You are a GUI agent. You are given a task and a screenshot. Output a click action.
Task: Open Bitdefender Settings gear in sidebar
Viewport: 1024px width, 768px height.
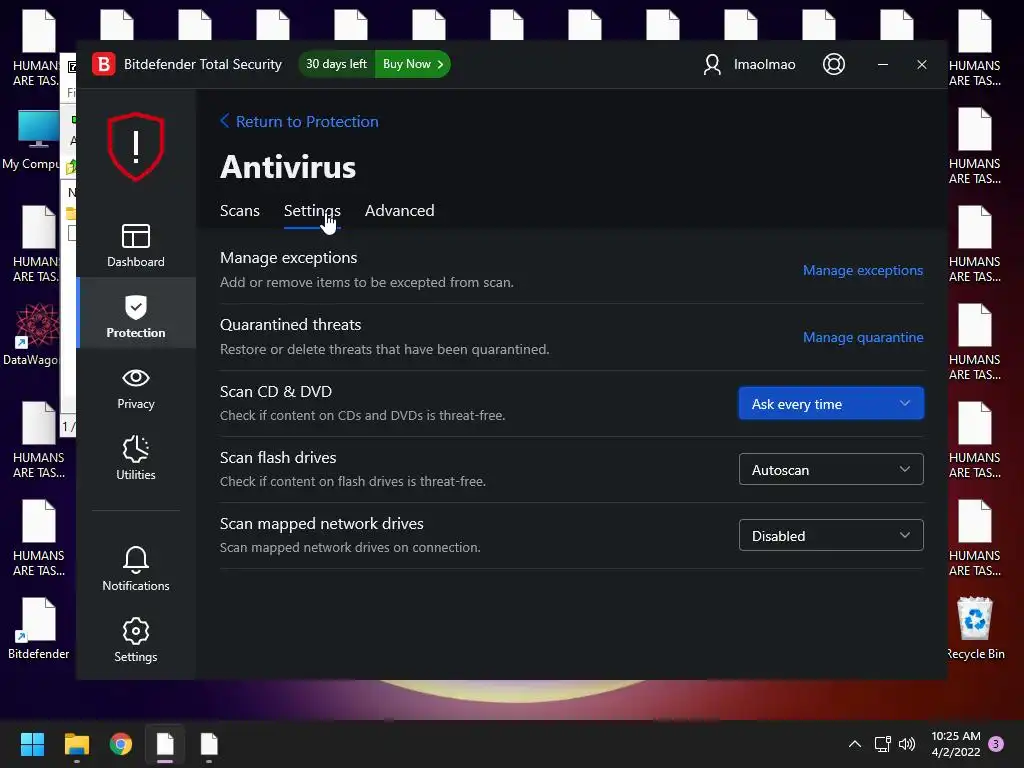(136, 640)
